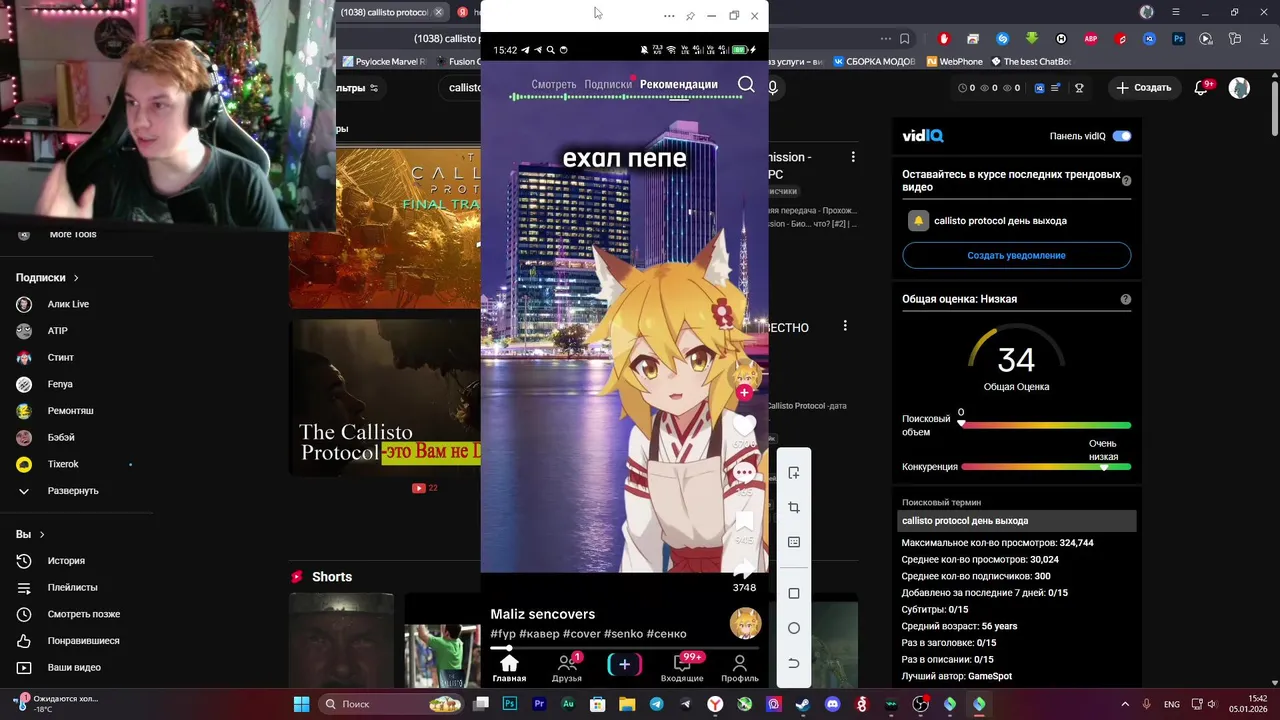
Task: Open TikTok search magnifier icon
Action: (x=746, y=85)
